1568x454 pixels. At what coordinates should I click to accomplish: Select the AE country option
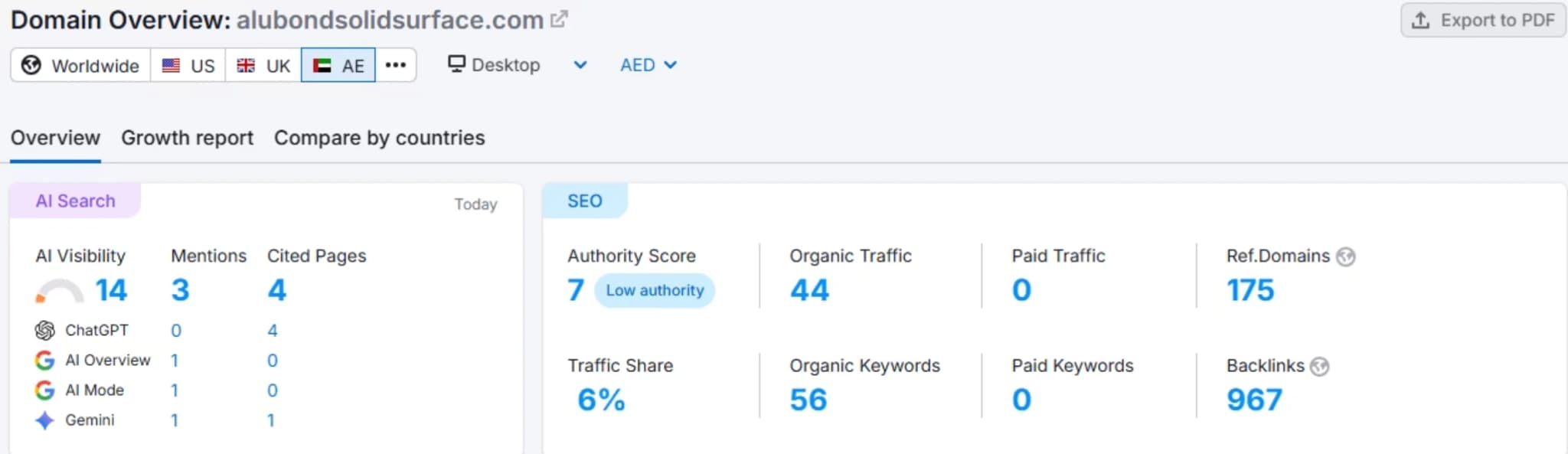click(338, 65)
